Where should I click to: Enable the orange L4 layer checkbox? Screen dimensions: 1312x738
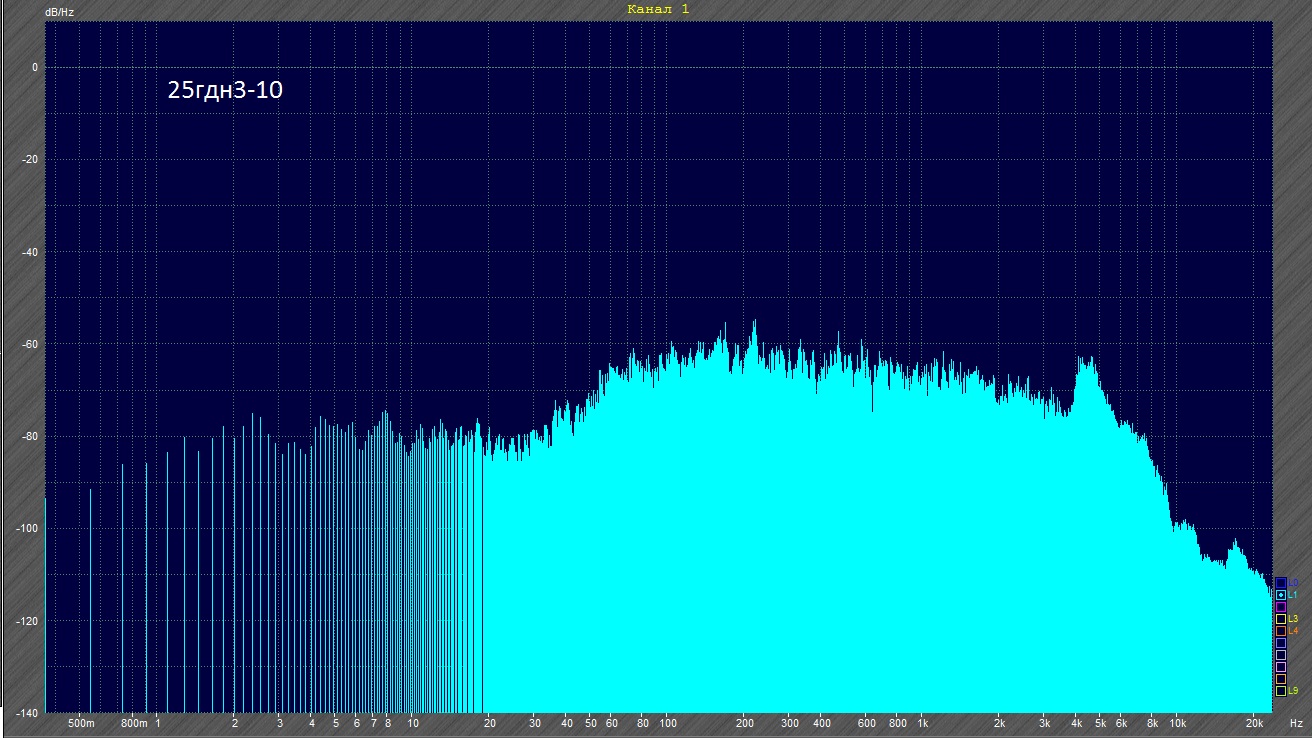[x=1280, y=631]
